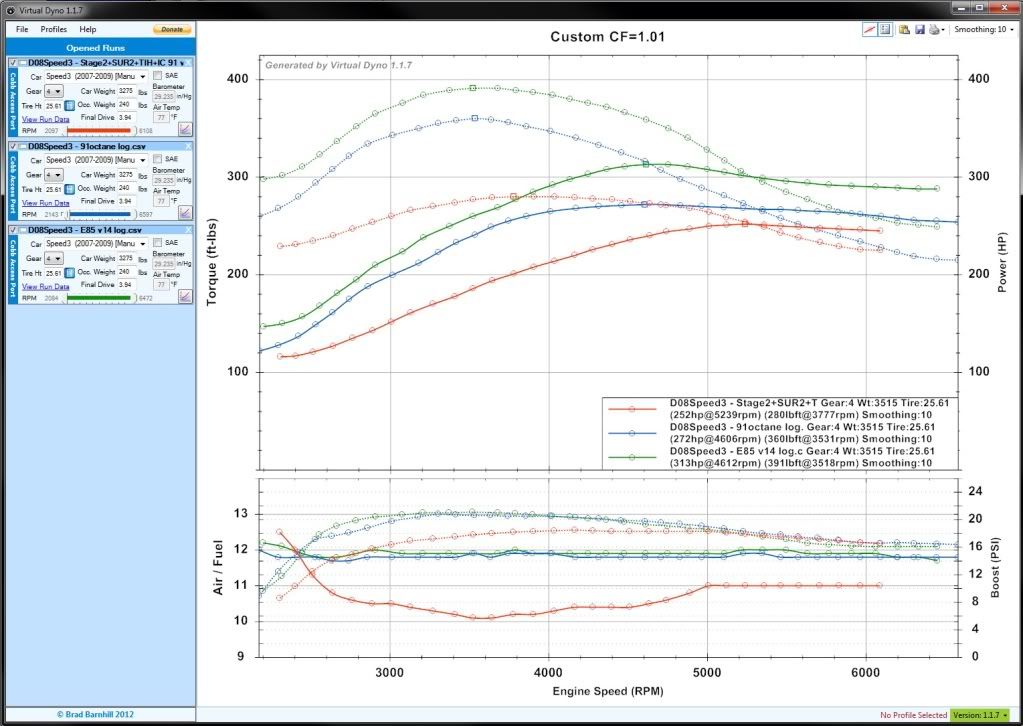1023x726 pixels.
Task: Save the graph using the floppy disk icon
Action: pyautogui.click(x=919, y=30)
